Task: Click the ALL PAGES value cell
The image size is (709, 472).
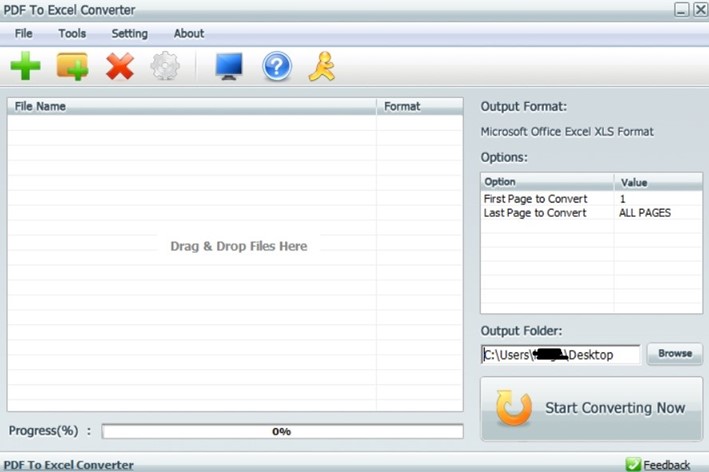Action: click(645, 212)
